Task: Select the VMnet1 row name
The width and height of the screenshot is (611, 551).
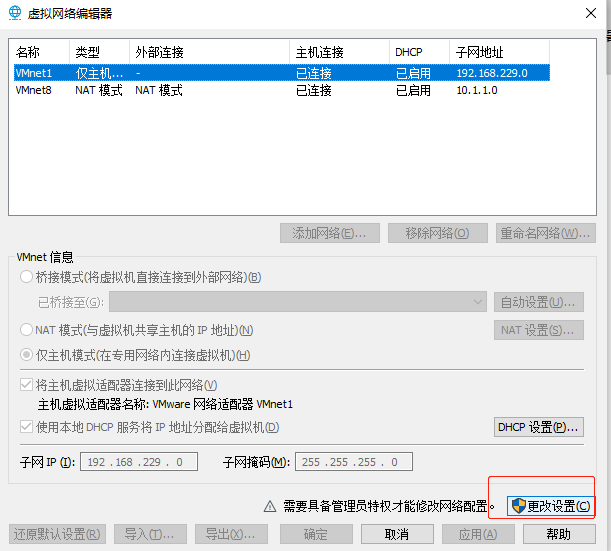Action: click(x=34, y=73)
